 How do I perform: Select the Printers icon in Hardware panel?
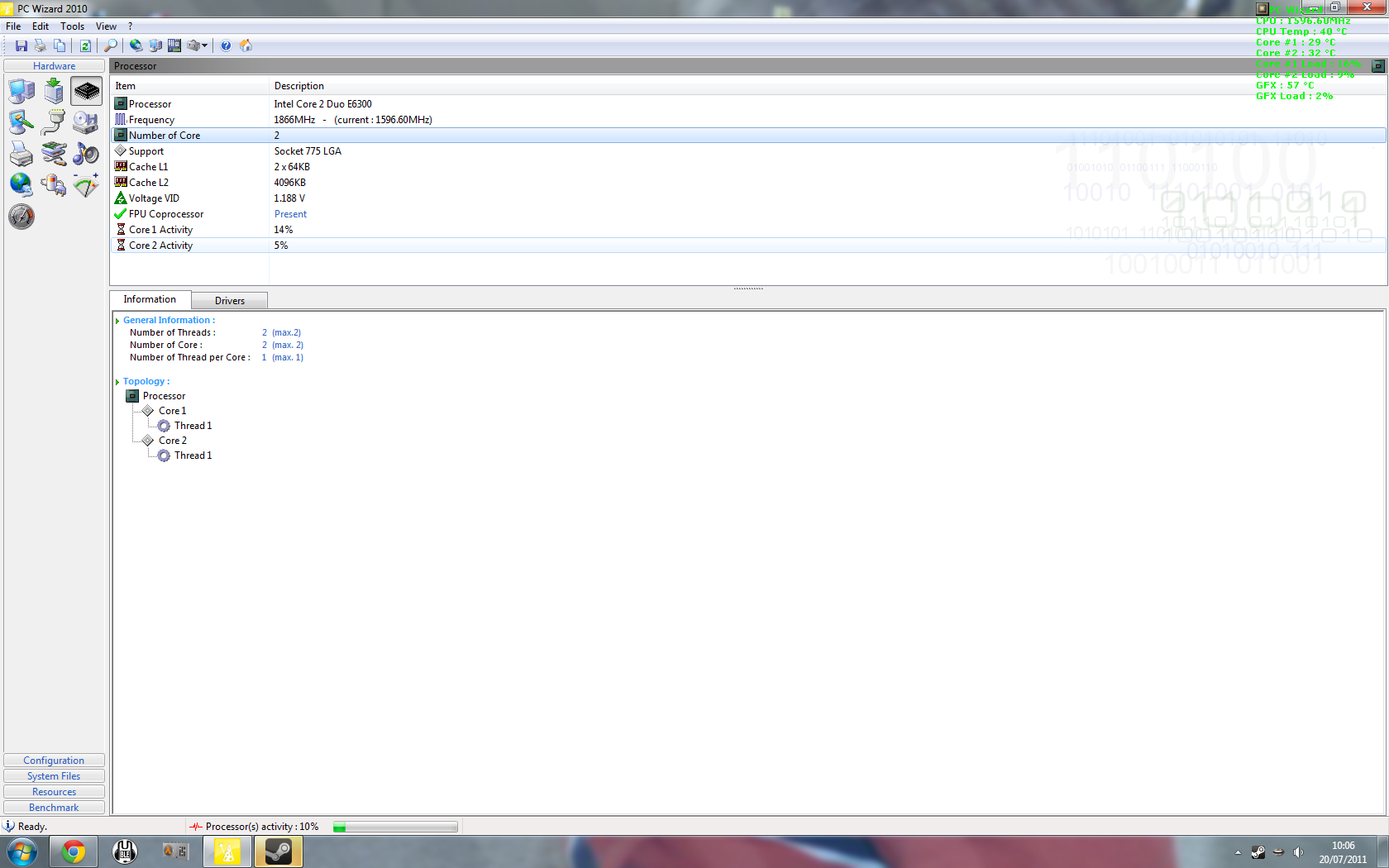click(21, 154)
